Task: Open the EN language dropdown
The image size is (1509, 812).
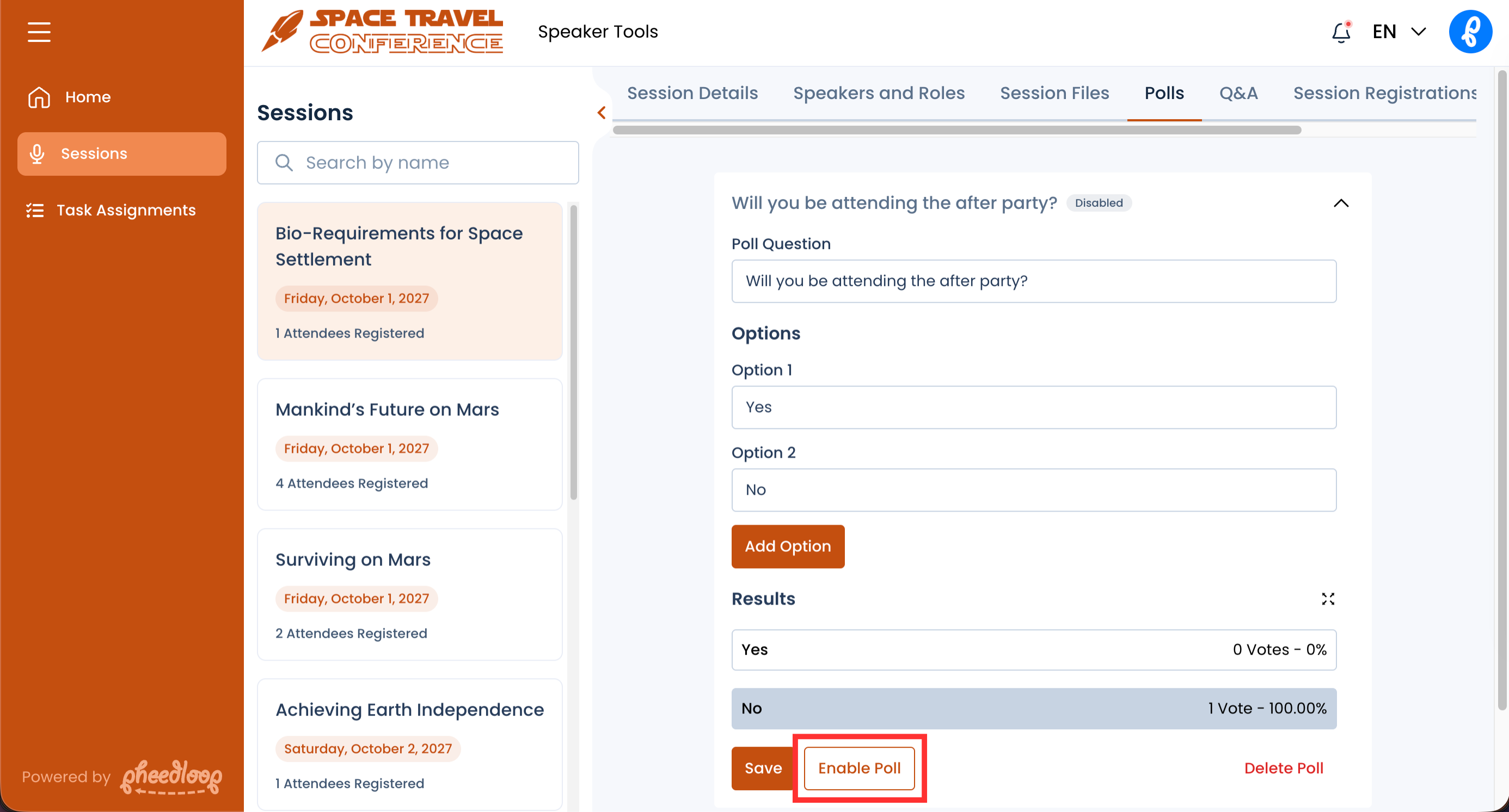Action: coord(1399,32)
